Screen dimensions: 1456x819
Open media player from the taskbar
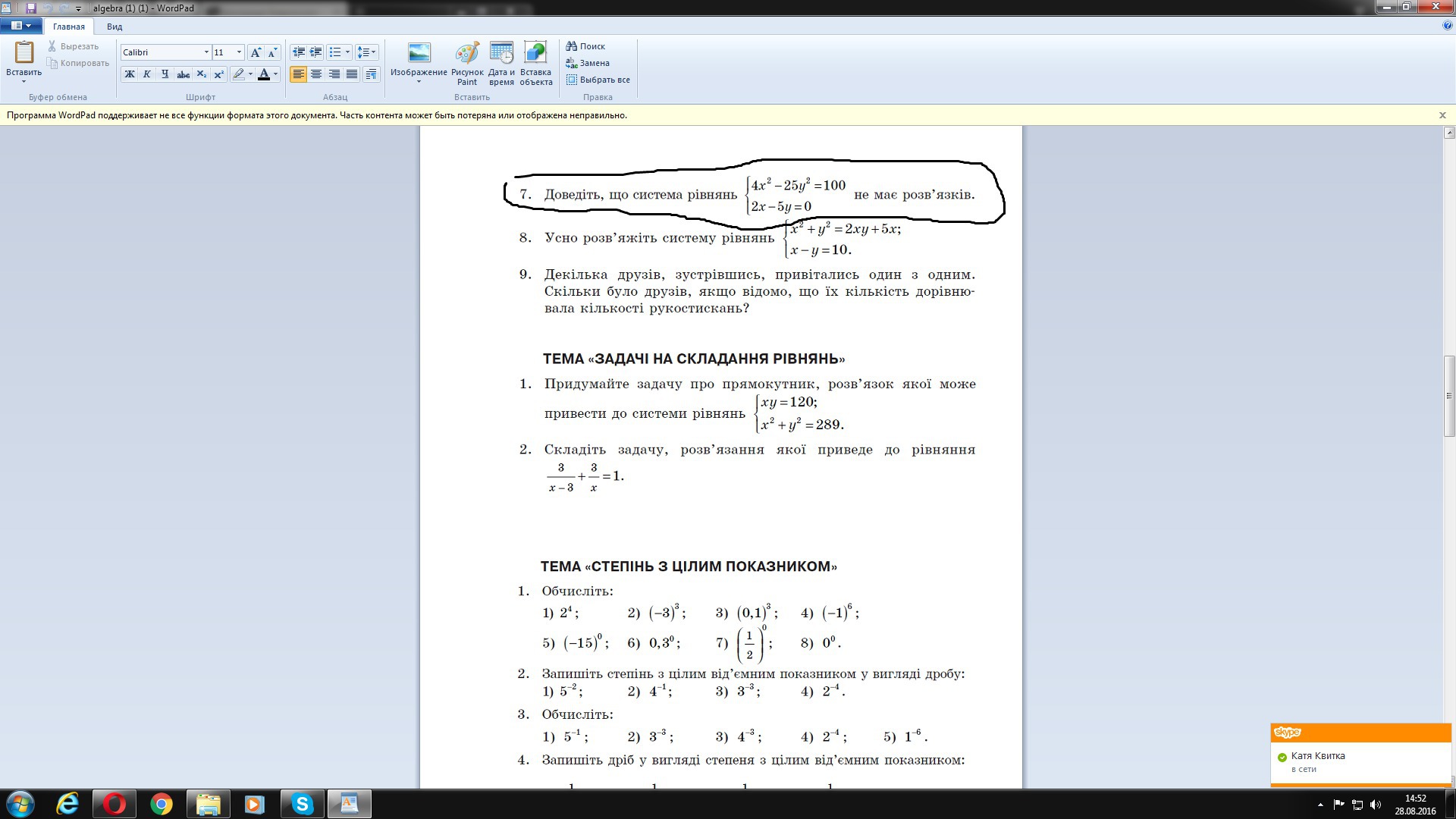tap(254, 804)
